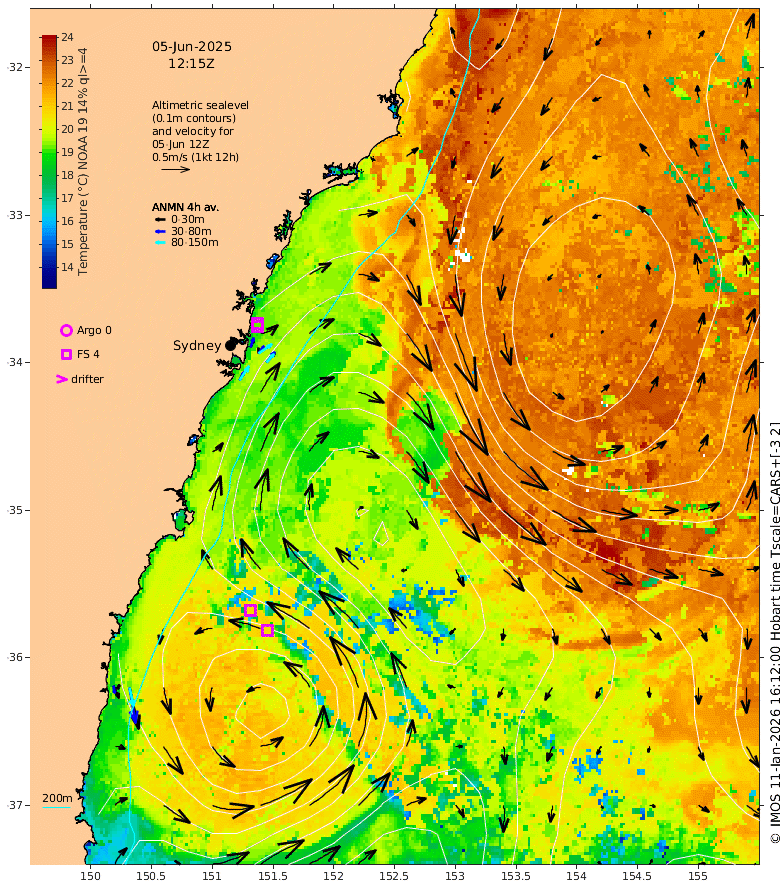Click the IMOS copyright text on right edge

coord(775,633)
